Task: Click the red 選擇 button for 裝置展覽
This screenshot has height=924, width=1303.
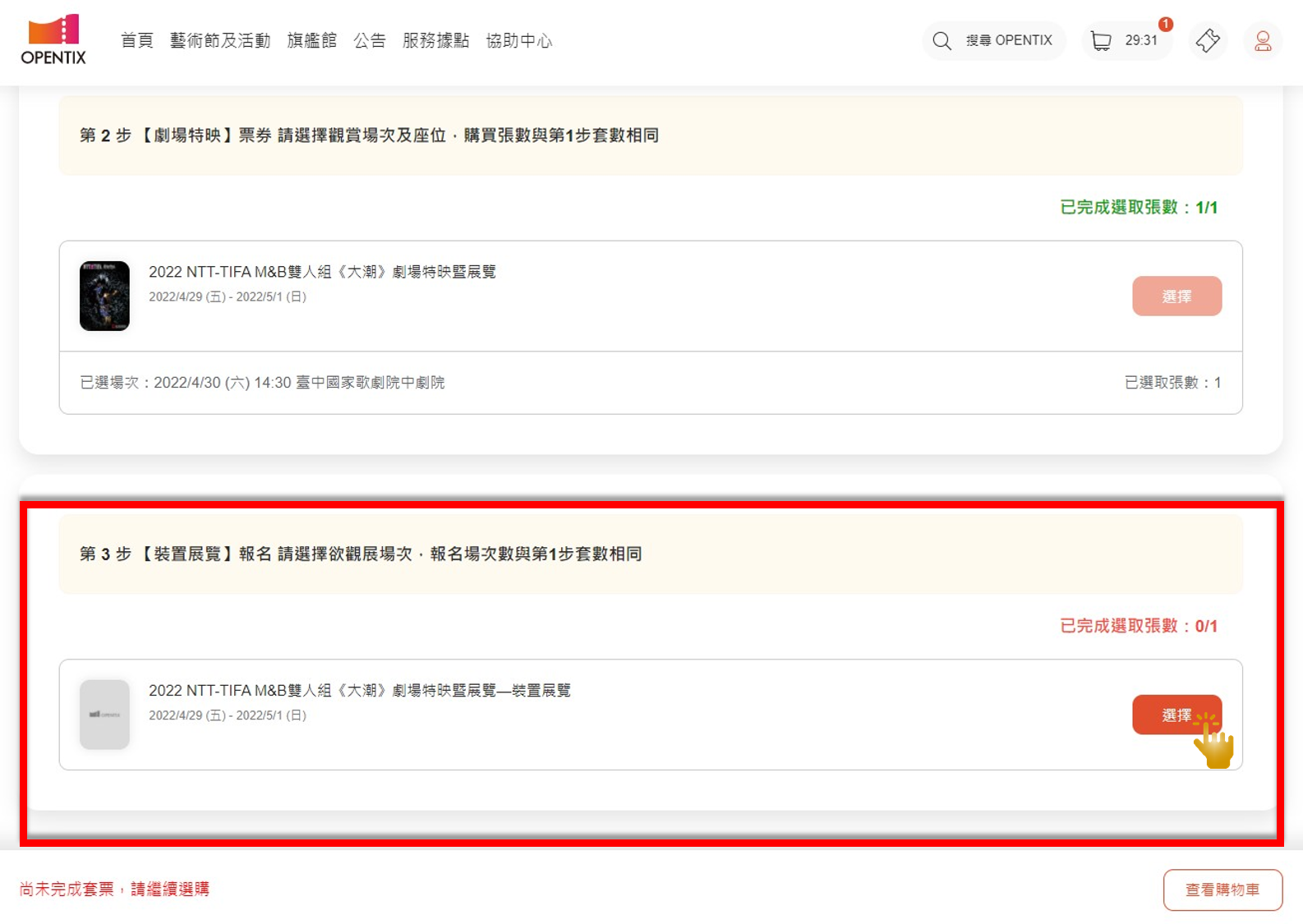Action: (x=1176, y=715)
